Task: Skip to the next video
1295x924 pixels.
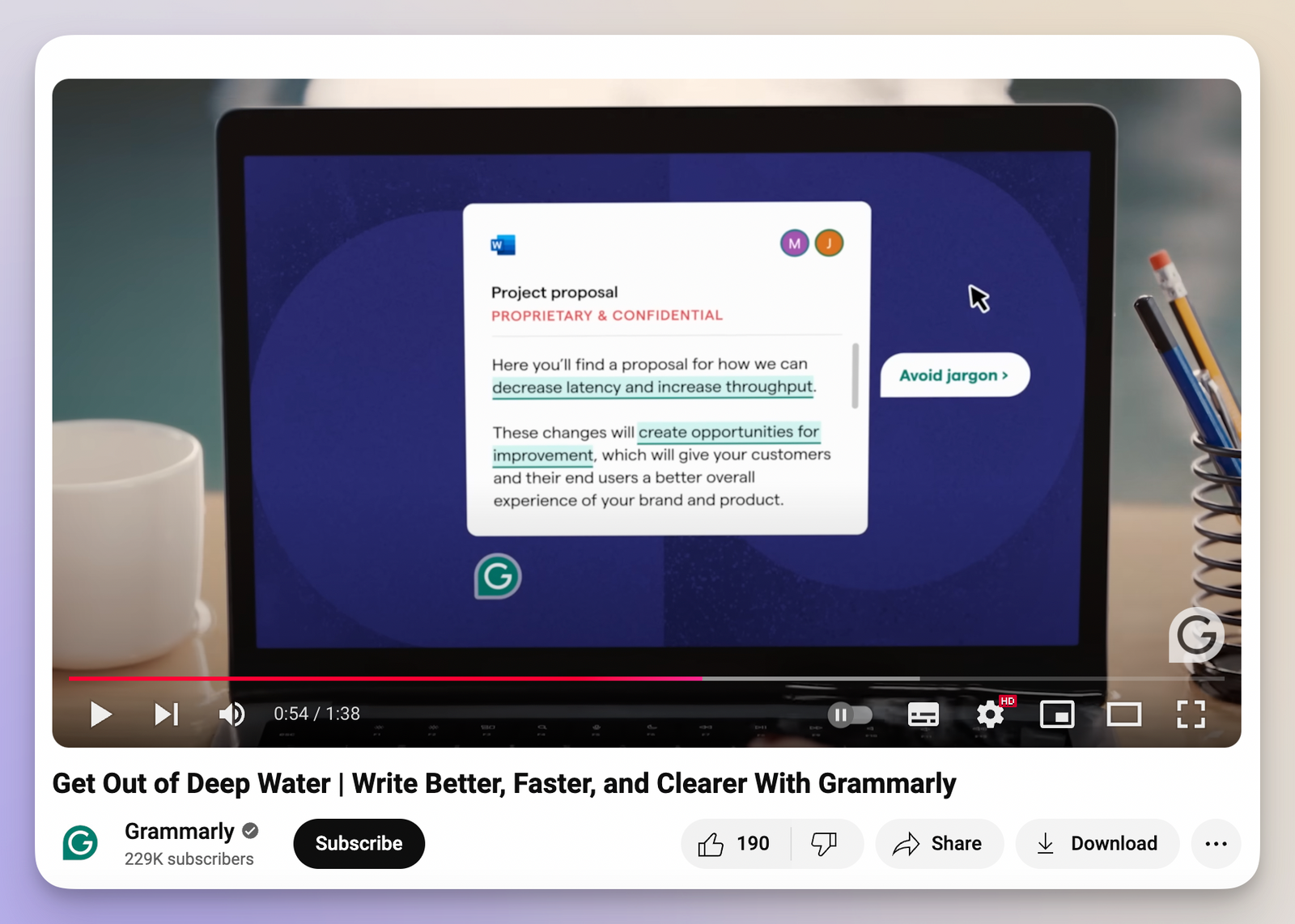Action: coord(167,714)
